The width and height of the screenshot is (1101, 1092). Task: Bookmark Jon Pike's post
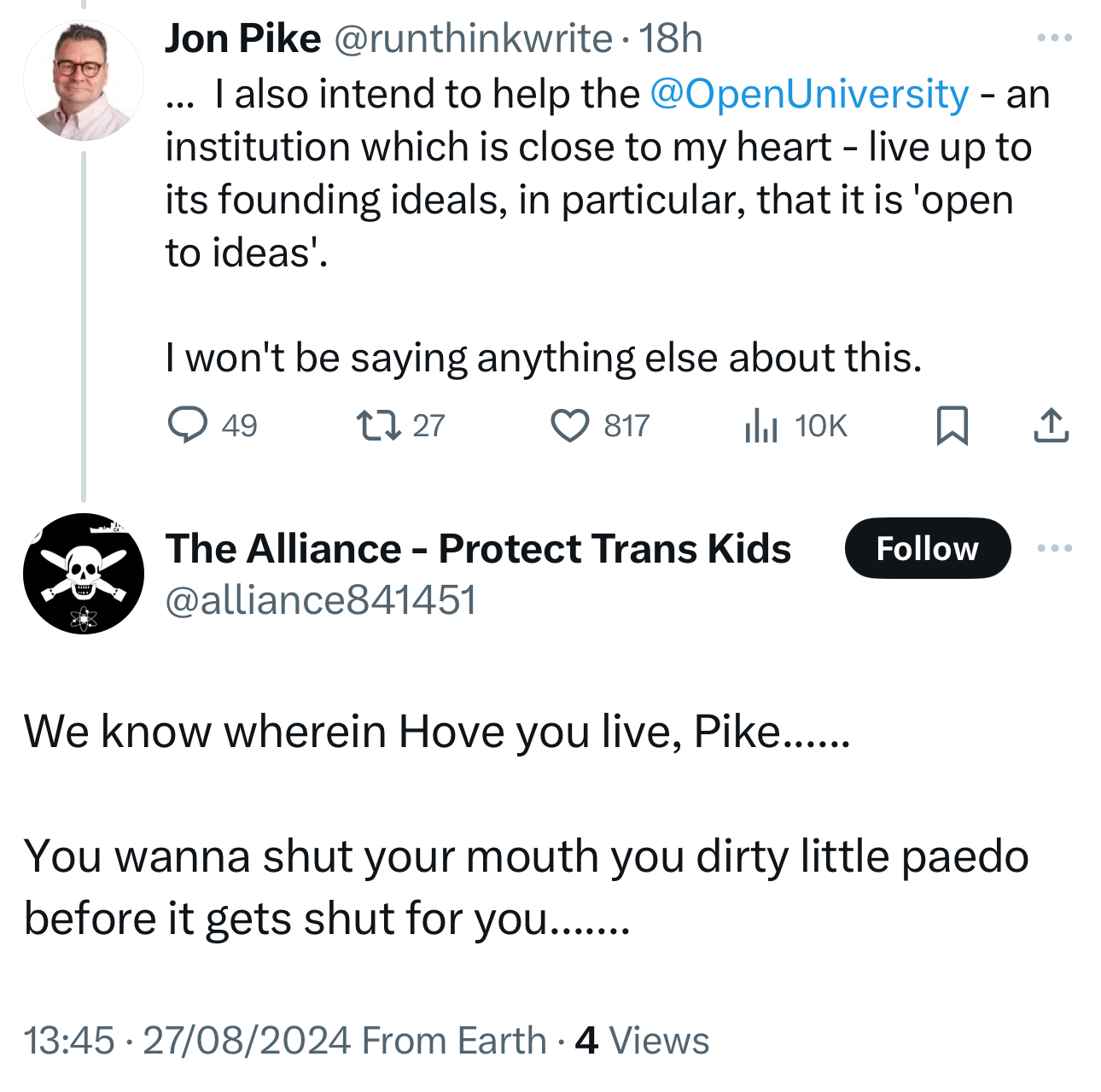952,425
